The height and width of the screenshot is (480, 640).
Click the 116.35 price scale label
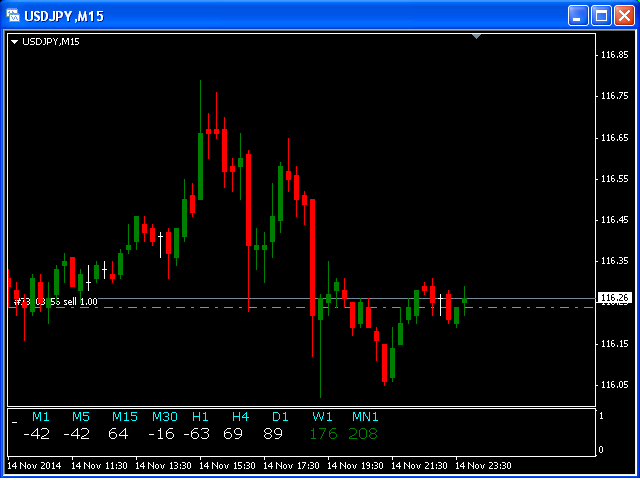[615, 261]
